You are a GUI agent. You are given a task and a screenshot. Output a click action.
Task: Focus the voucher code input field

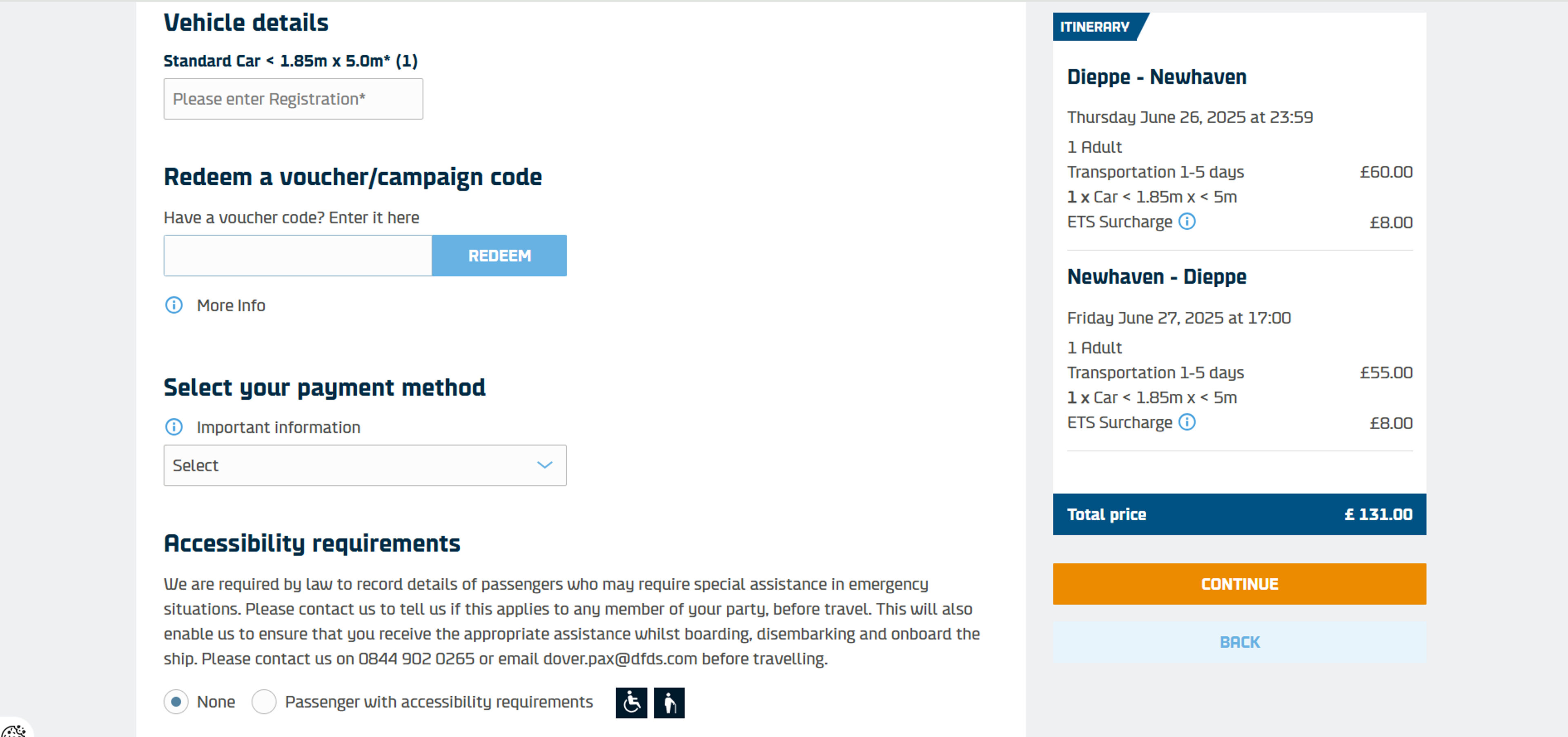(x=298, y=256)
